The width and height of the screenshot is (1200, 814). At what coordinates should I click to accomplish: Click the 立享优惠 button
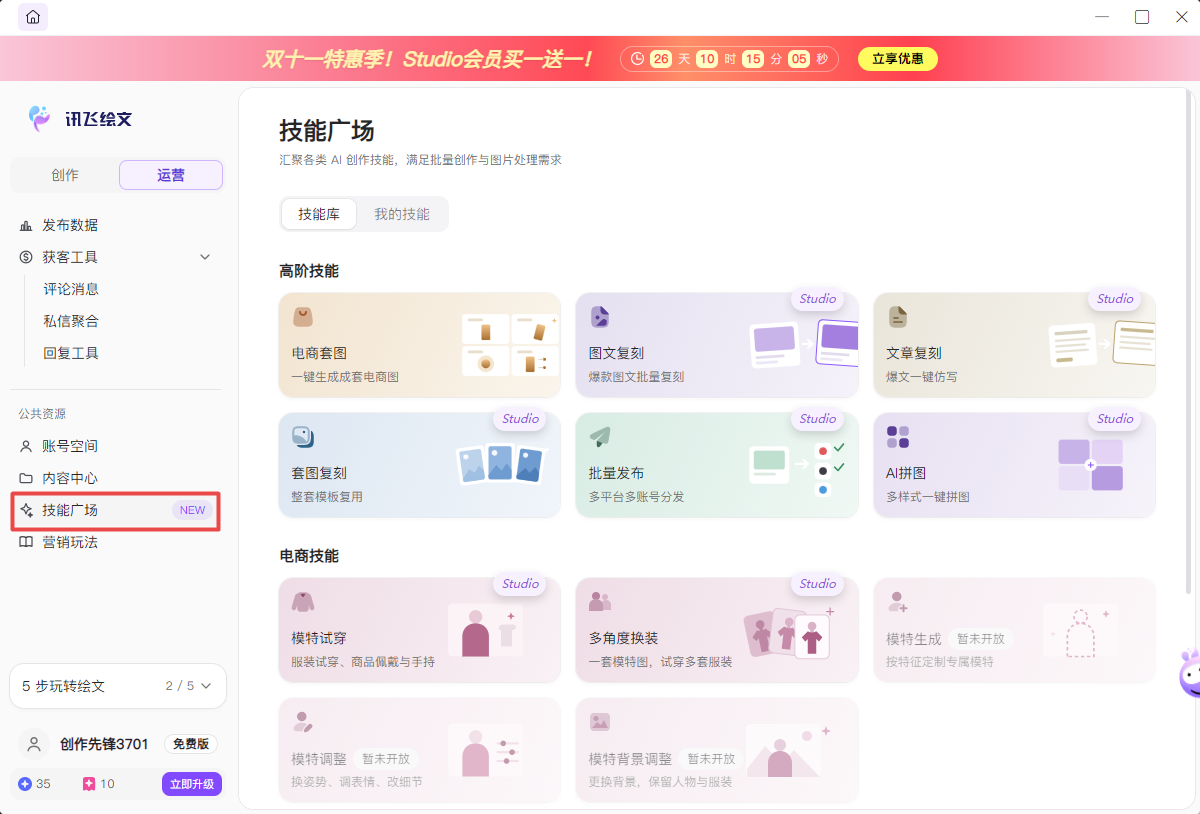(898, 59)
